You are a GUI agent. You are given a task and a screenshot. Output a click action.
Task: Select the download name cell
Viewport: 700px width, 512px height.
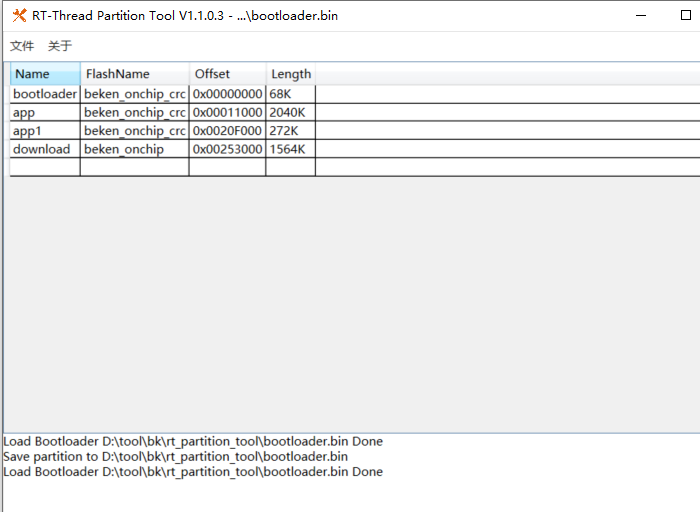pyautogui.click(x=45, y=149)
